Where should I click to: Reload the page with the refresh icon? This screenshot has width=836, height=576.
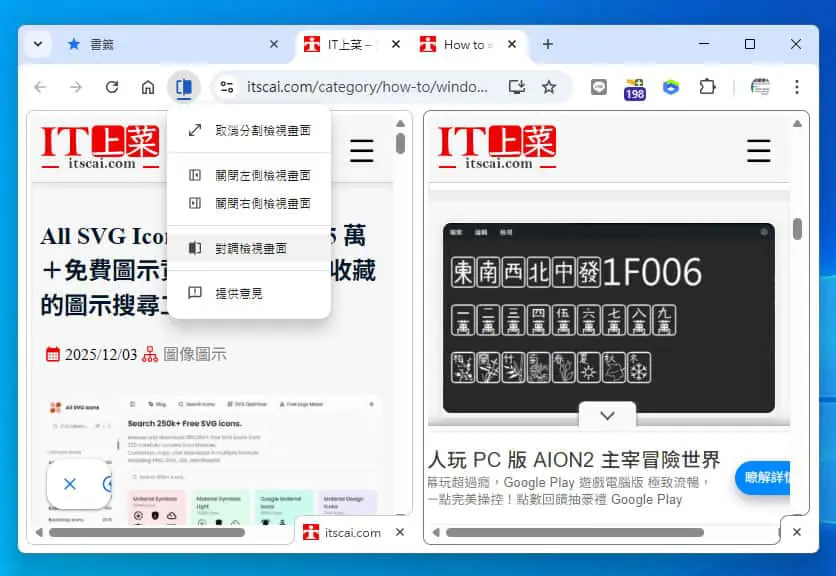112,87
